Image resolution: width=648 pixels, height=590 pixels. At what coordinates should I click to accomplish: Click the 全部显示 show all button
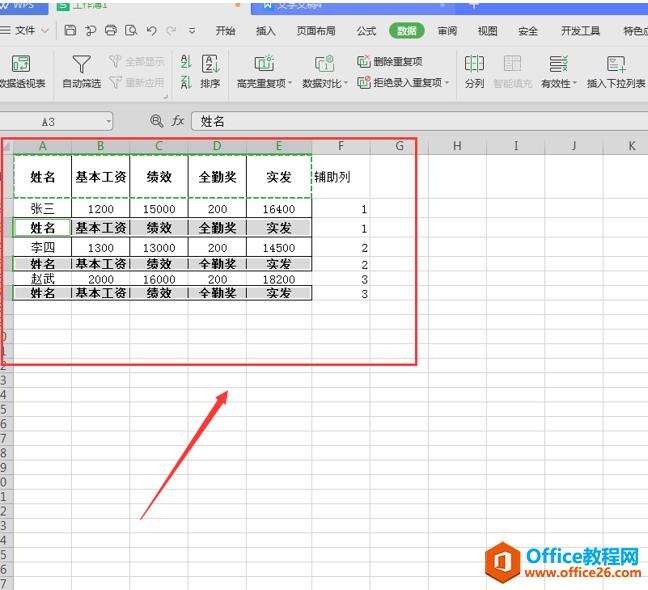pos(137,62)
